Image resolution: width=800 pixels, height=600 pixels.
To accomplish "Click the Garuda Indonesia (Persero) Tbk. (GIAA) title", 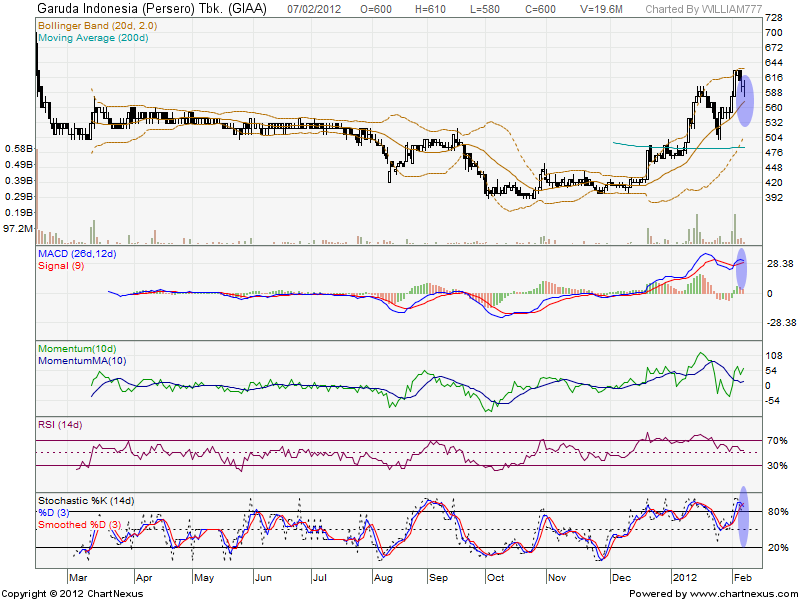I will [152, 9].
